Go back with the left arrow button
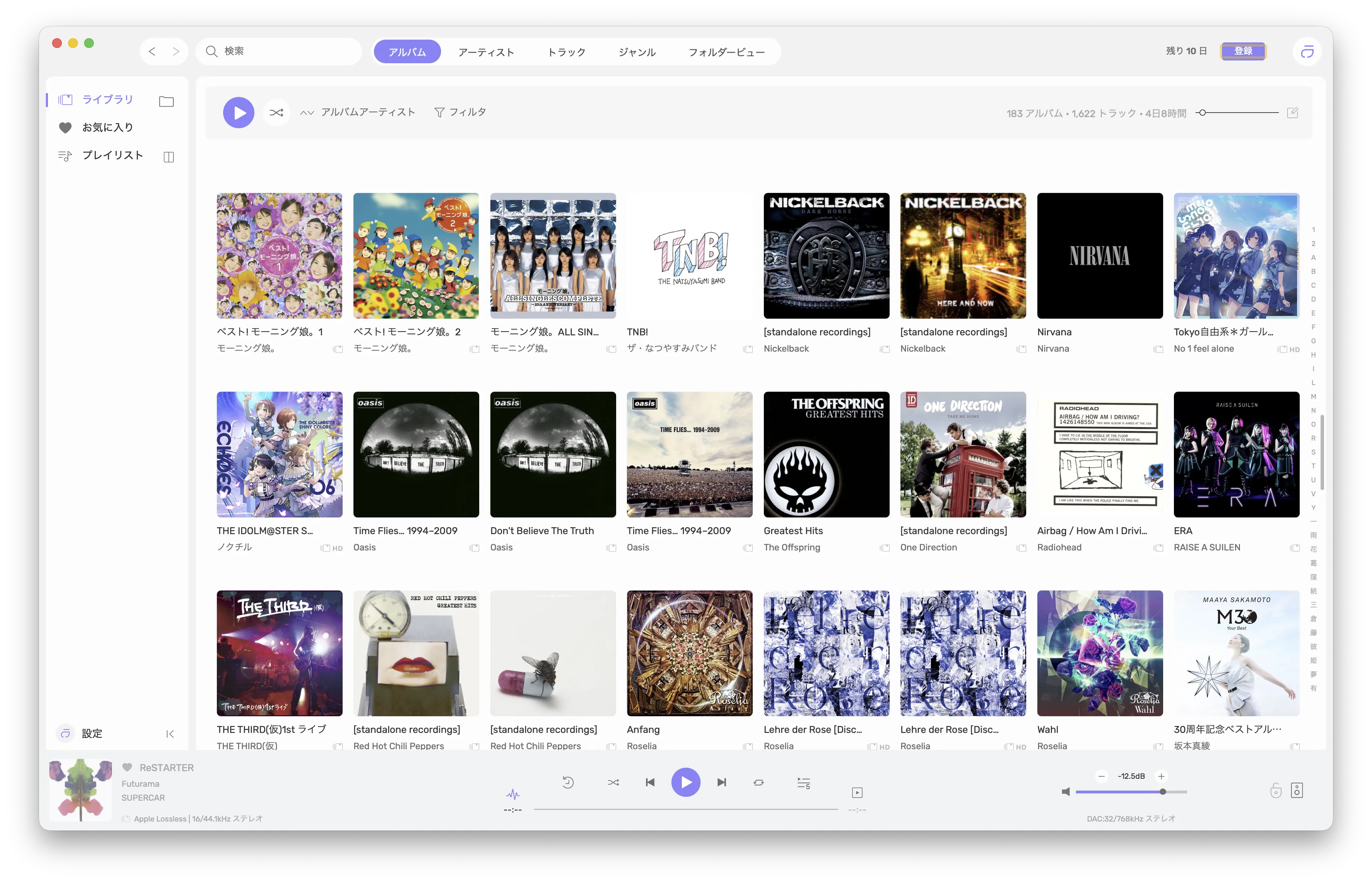 (x=152, y=51)
